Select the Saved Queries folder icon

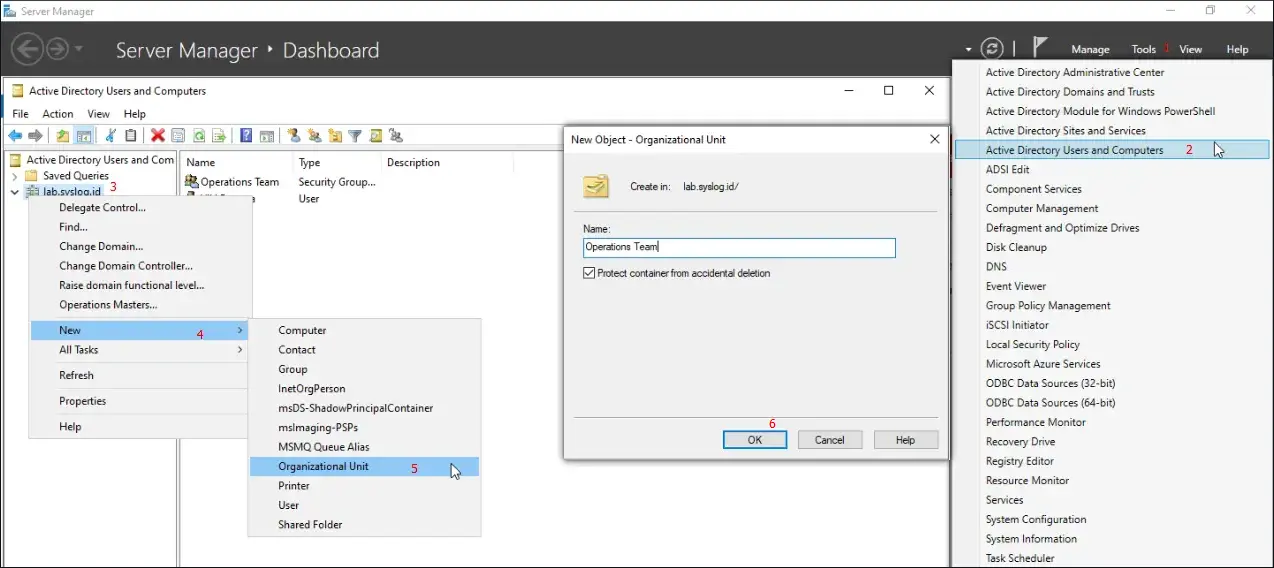click(x=32, y=175)
